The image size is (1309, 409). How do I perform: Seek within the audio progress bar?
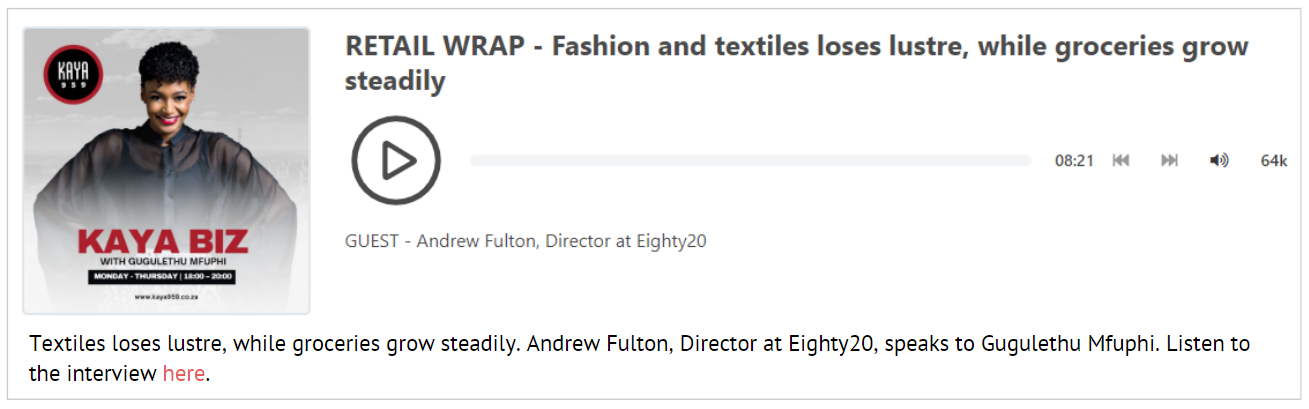[750, 161]
